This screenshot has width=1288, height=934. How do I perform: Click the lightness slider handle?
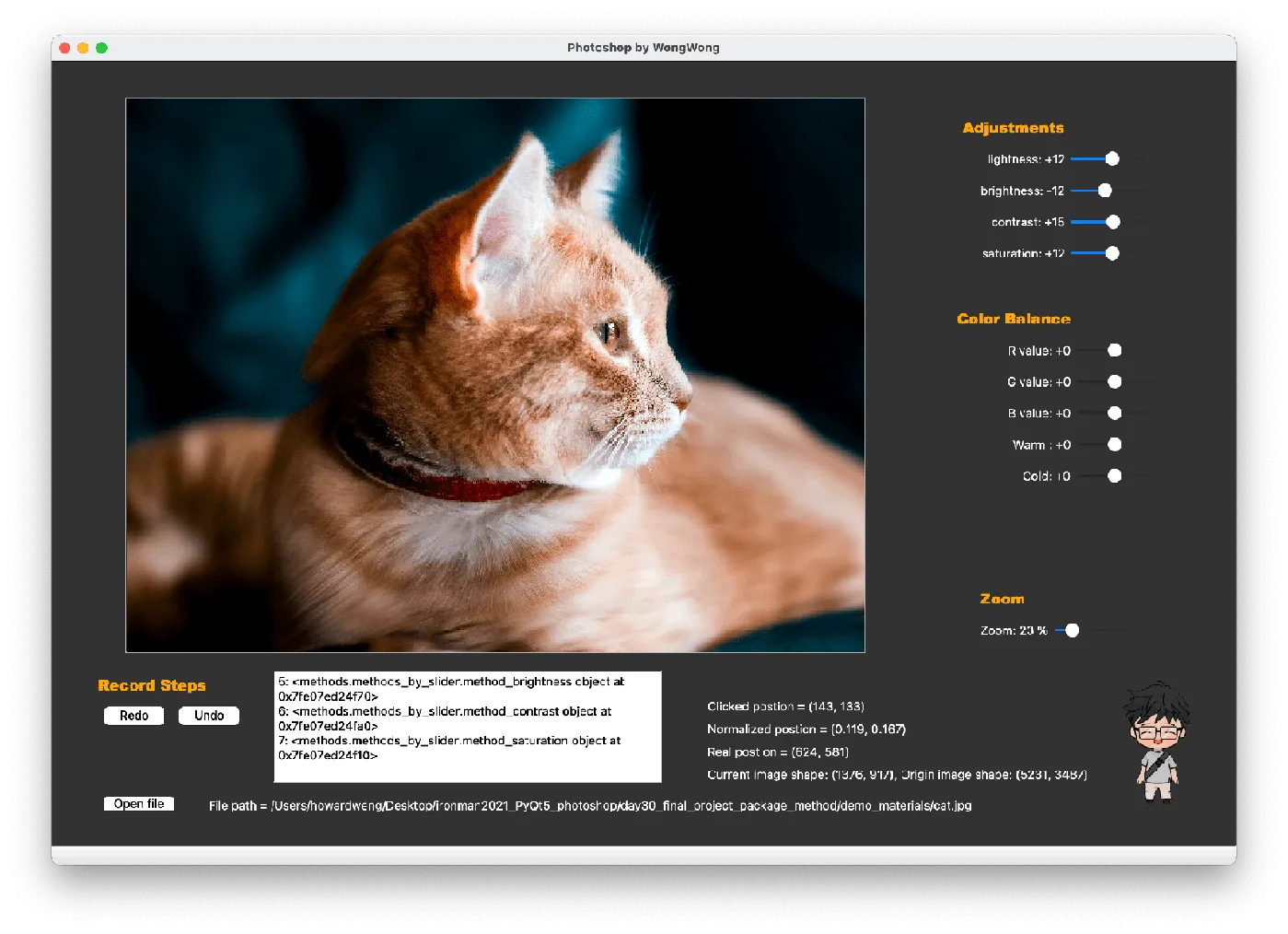(1112, 159)
